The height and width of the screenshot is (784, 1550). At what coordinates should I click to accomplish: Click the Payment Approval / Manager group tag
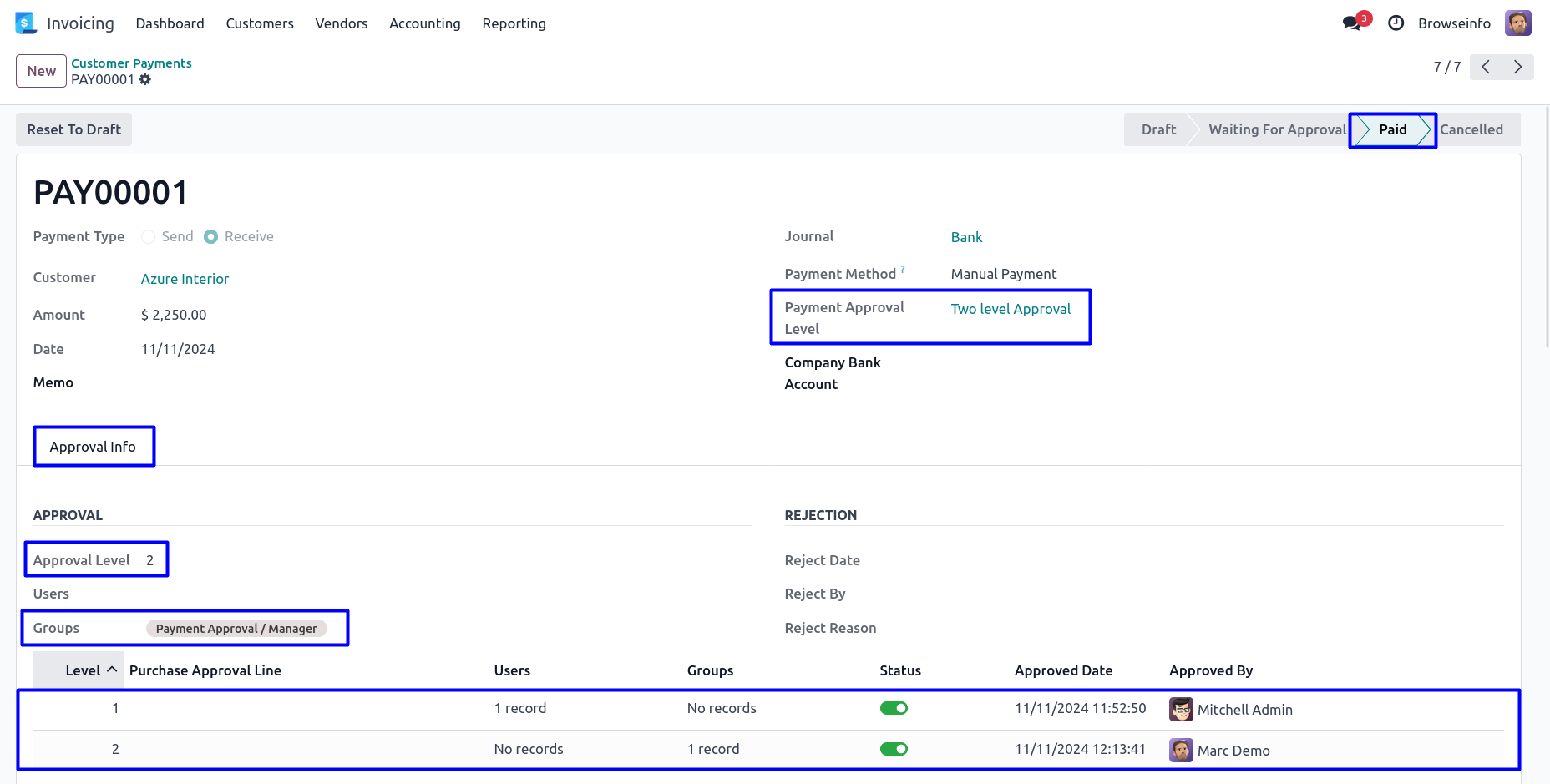pyautogui.click(x=236, y=629)
